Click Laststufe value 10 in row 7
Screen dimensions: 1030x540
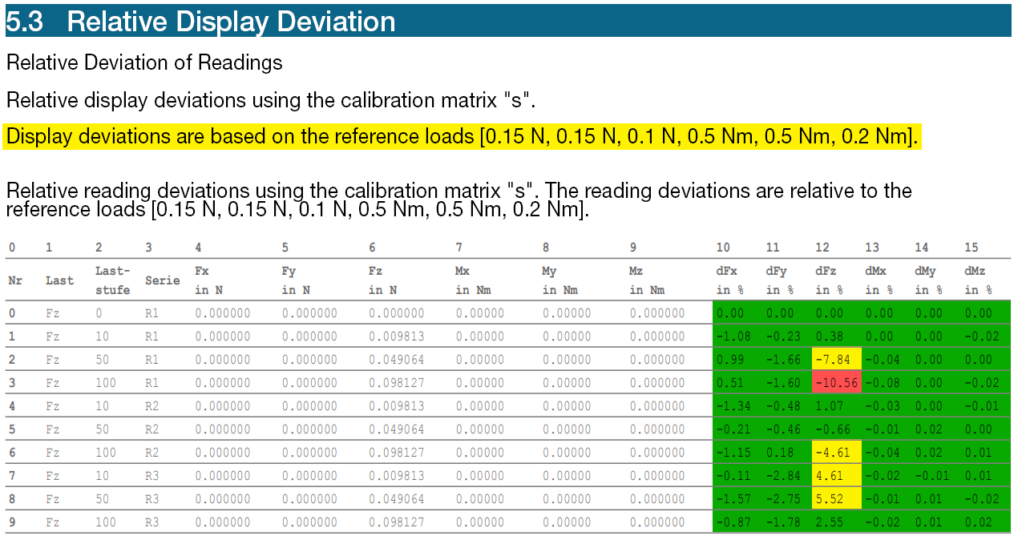tap(102, 476)
